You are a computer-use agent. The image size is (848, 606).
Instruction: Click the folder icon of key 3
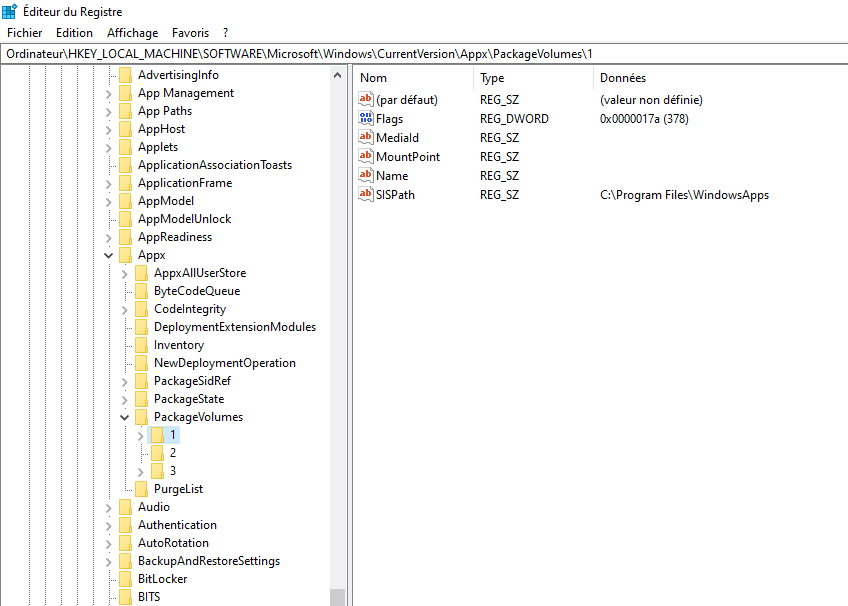coord(157,471)
